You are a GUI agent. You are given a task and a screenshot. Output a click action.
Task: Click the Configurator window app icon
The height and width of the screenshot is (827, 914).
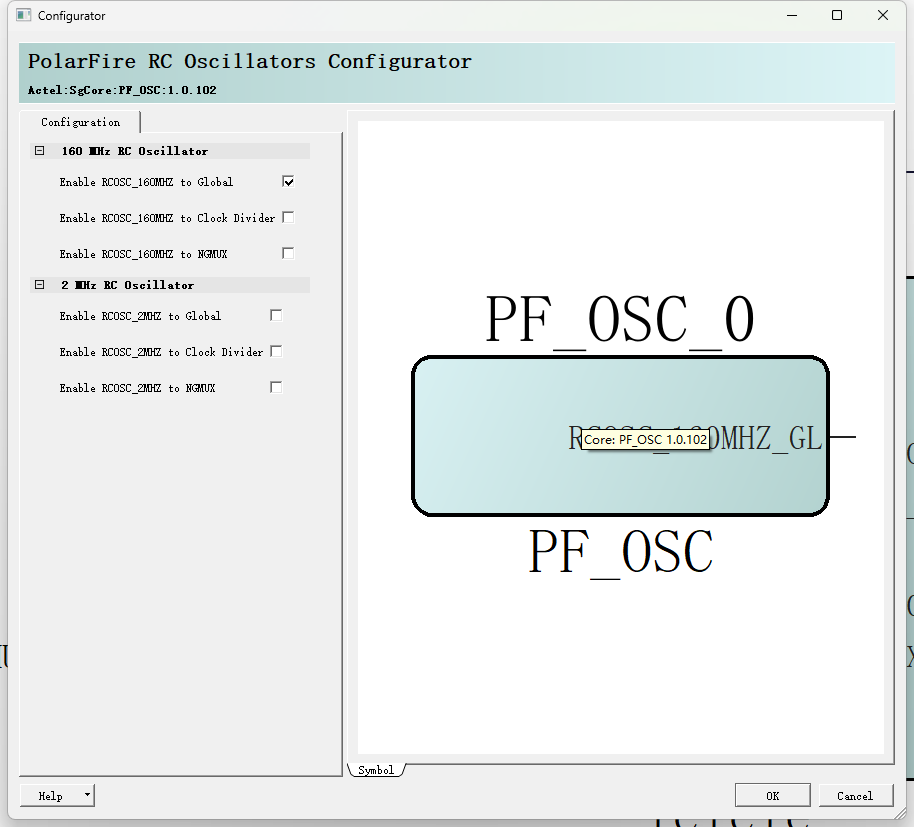click(23, 15)
